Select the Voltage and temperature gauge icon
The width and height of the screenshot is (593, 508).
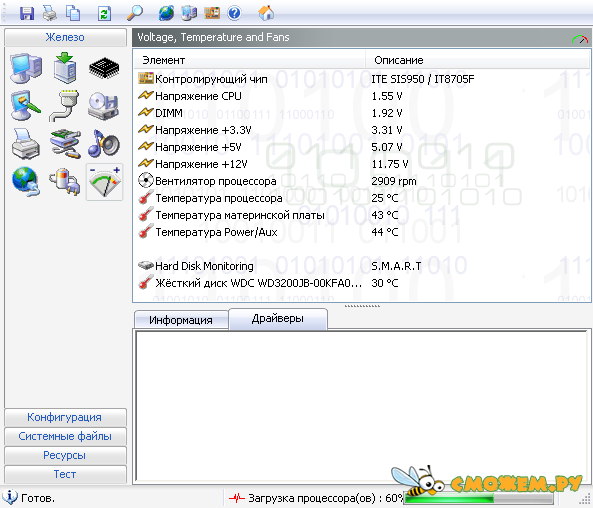[104, 182]
